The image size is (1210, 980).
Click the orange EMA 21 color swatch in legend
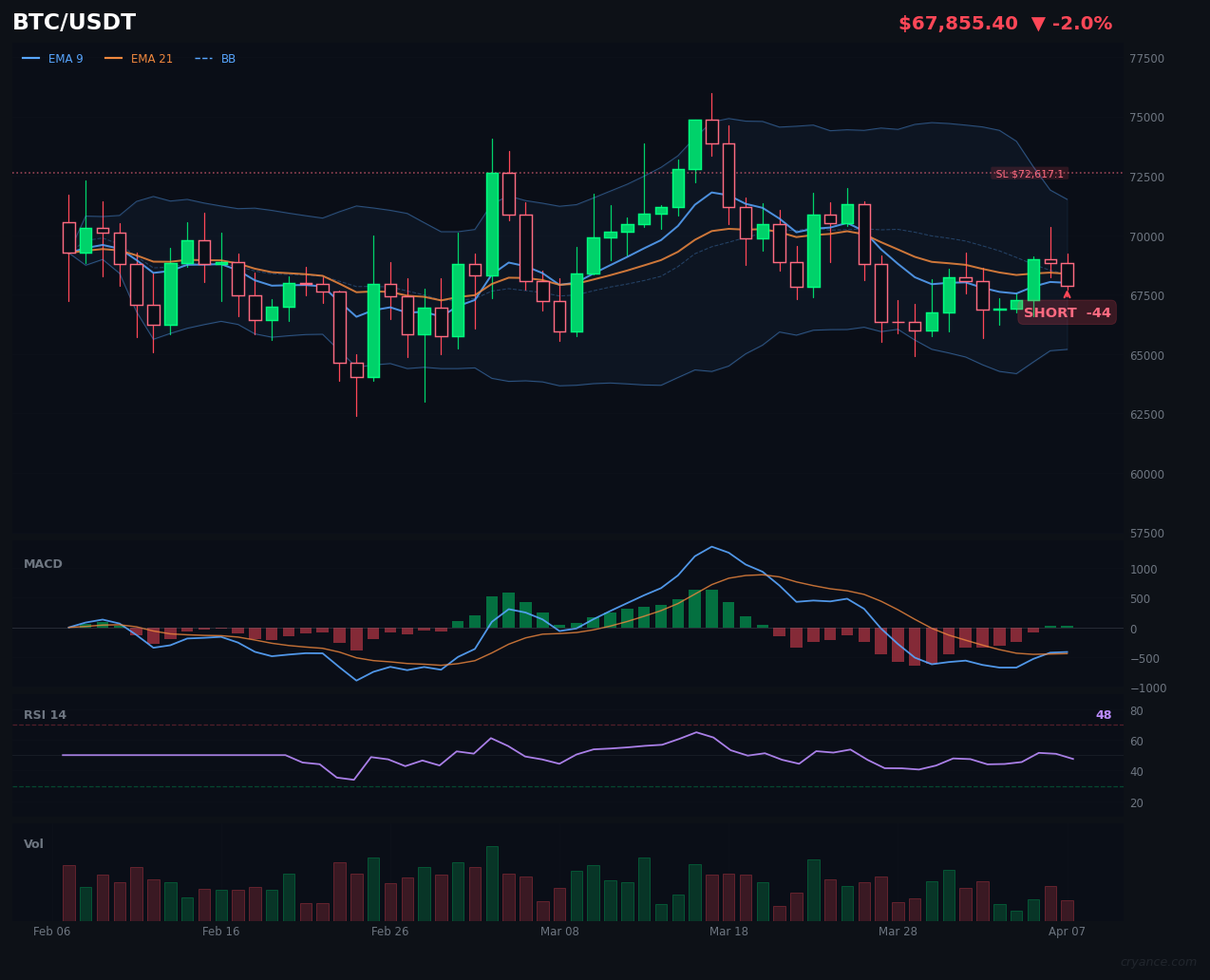[114, 59]
